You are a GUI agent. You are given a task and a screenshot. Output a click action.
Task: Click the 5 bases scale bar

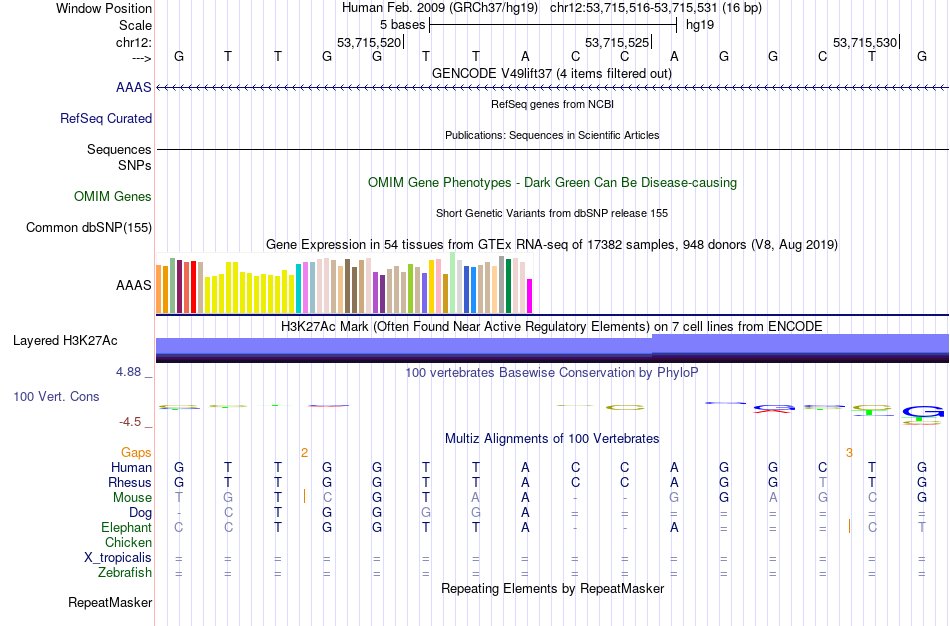pos(553,25)
